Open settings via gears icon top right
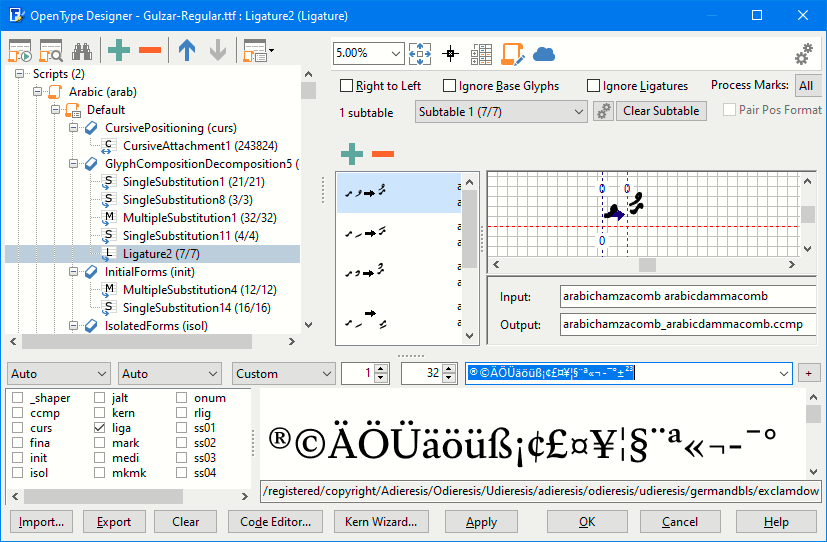Image resolution: width=827 pixels, height=542 pixels. (804, 54)
